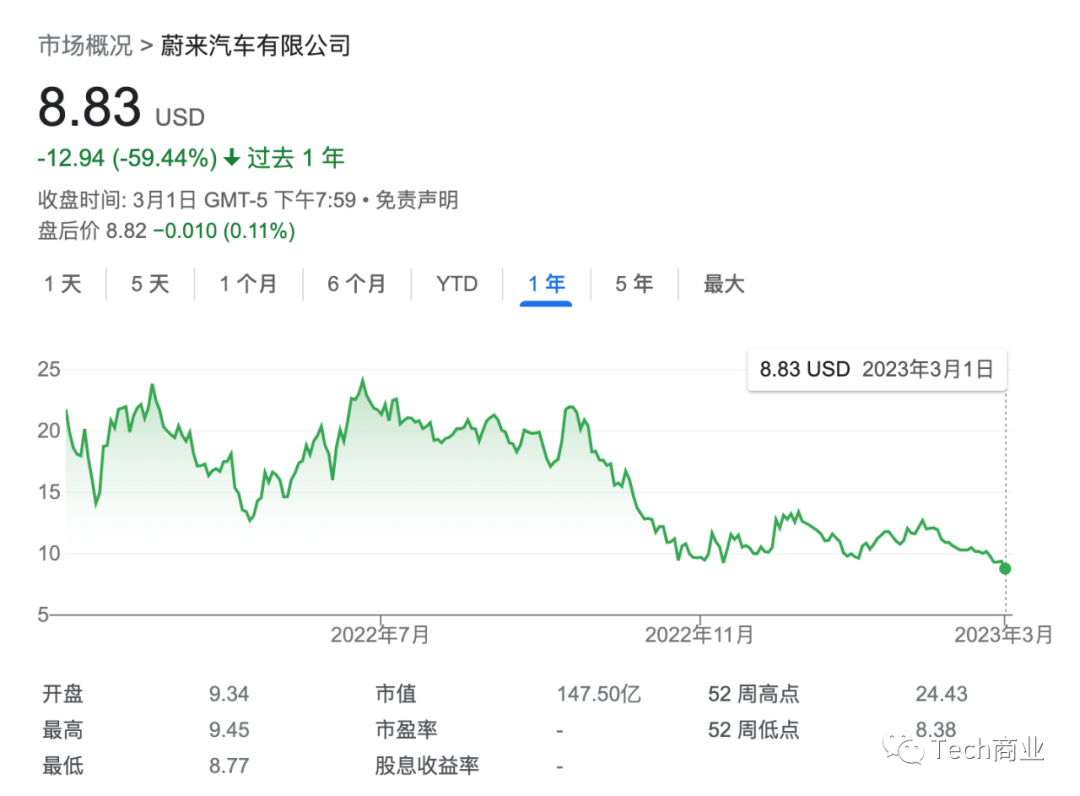Switch to the 5 年 range tab
1080x796 pixels.
[634, 284]
